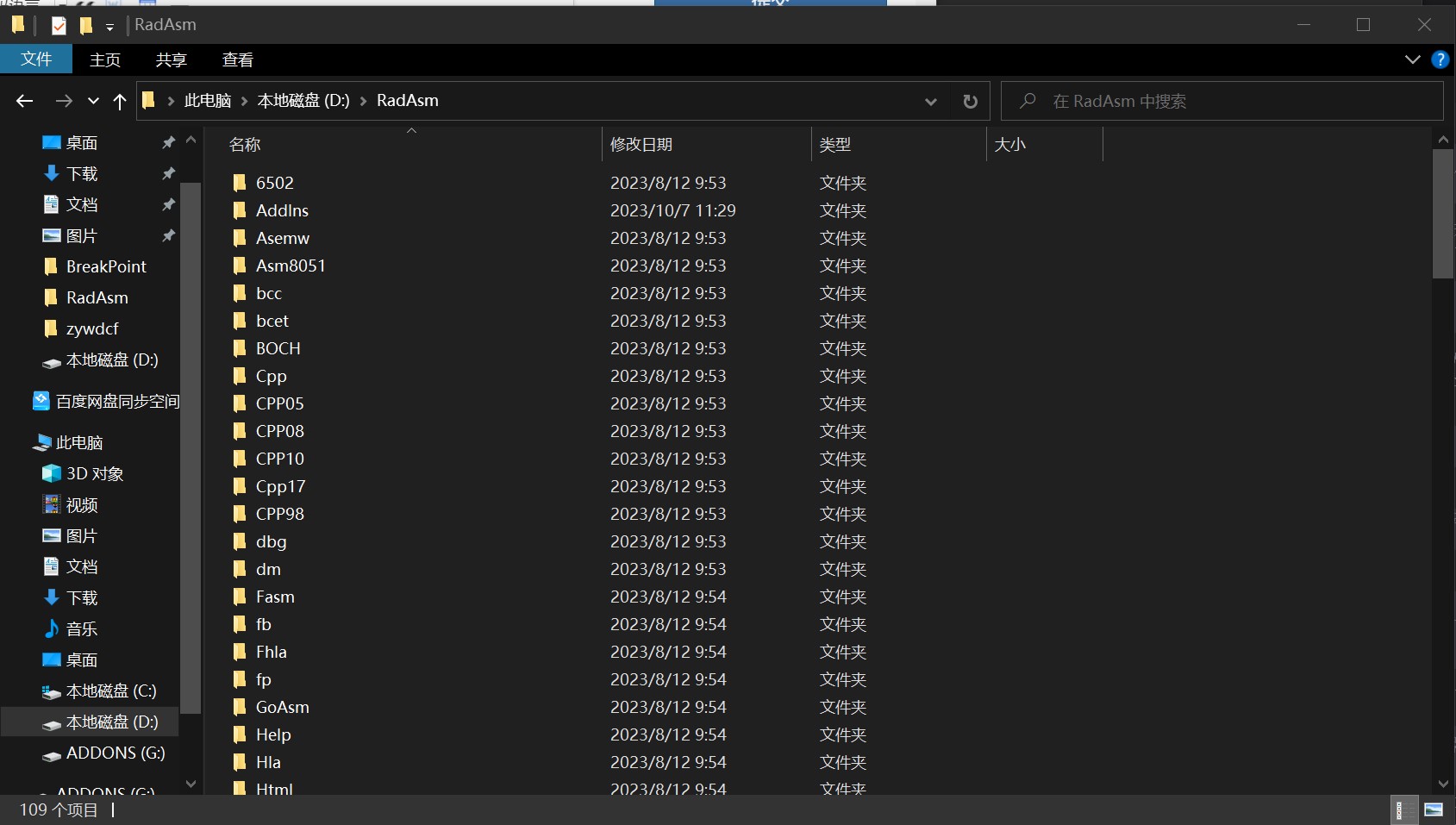This screenshot has height=825, width=1456.
Task: Go forward with the right arrow
Action: (x=64, y=101)
